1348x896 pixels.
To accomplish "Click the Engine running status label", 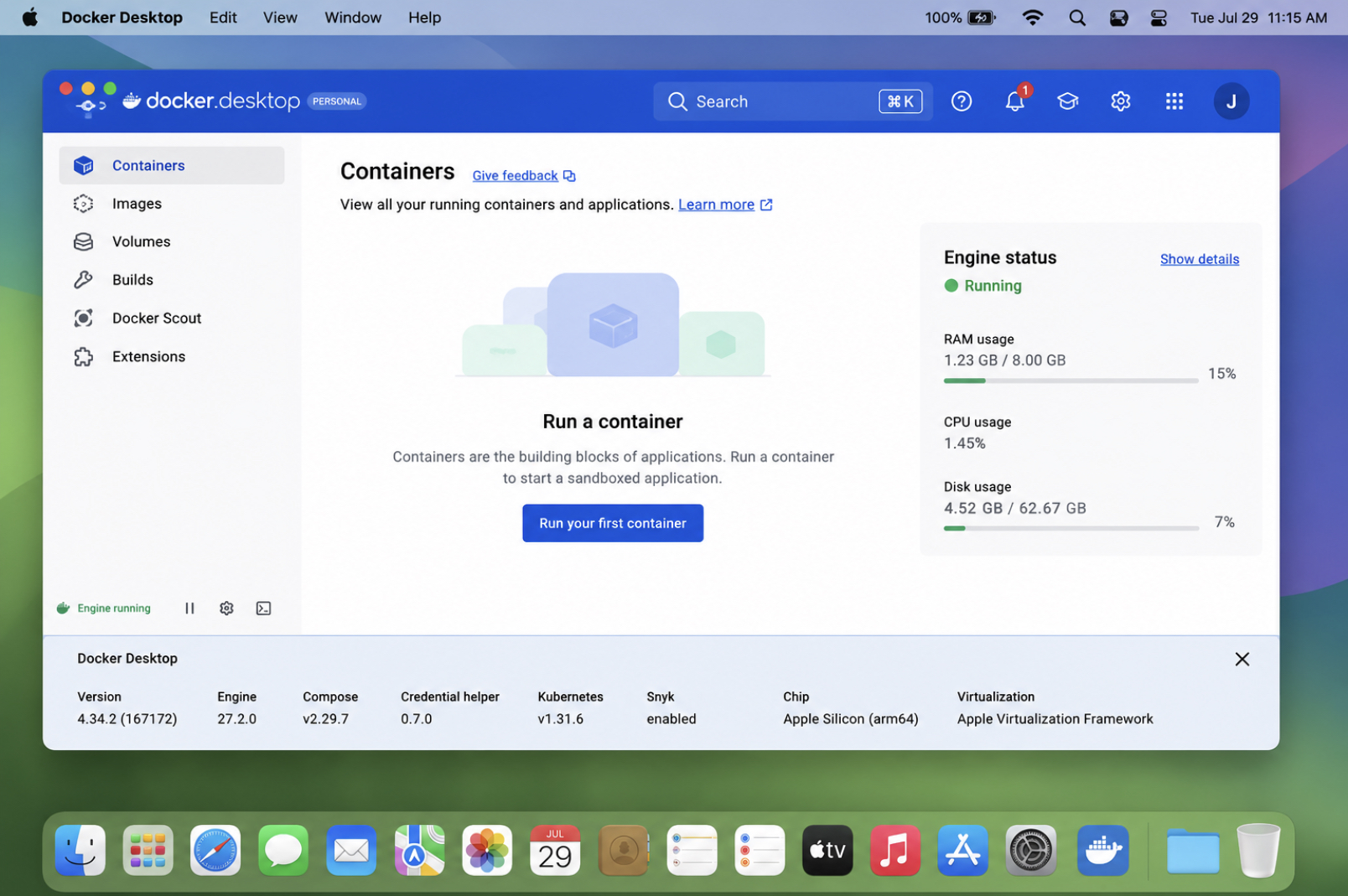I will pos(114,609).
